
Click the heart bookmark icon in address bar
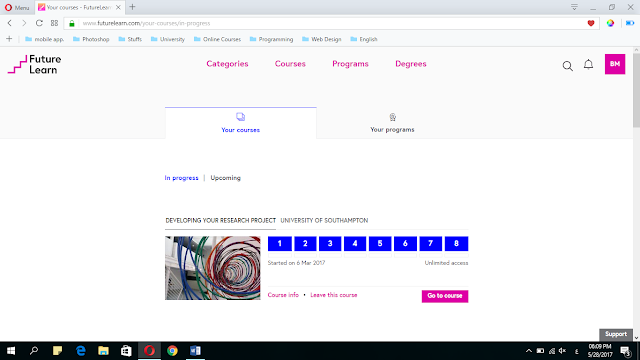(591, 23)
